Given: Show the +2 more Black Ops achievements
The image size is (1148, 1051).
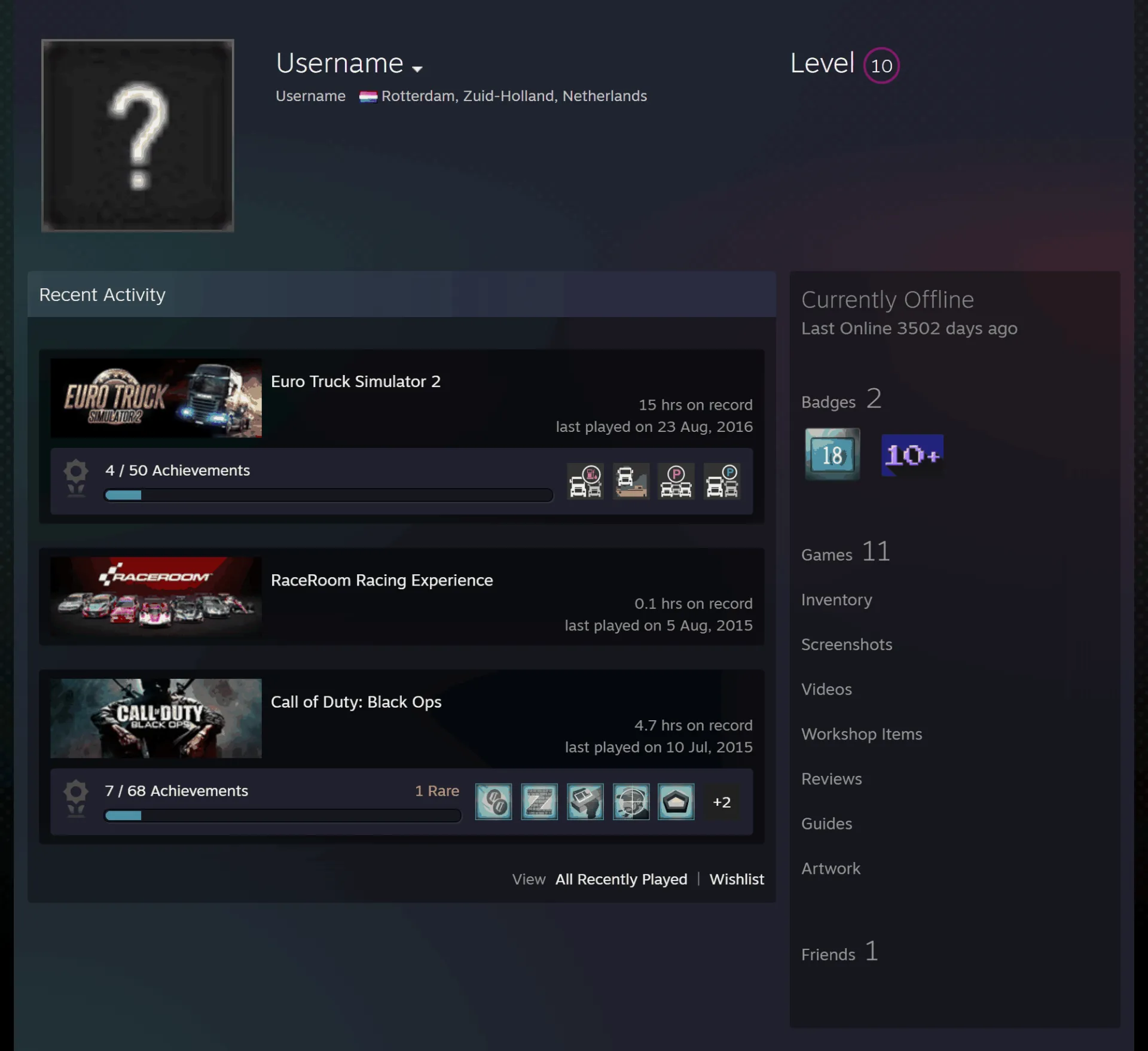Looking at the screenshot, I should pos(722,802).
